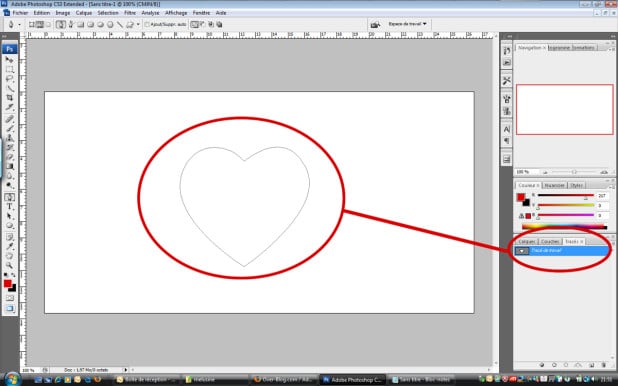Toggle Quick Mask mode in toolbox
Viewport: 618px width, 386px height.
tap(10, 298)
